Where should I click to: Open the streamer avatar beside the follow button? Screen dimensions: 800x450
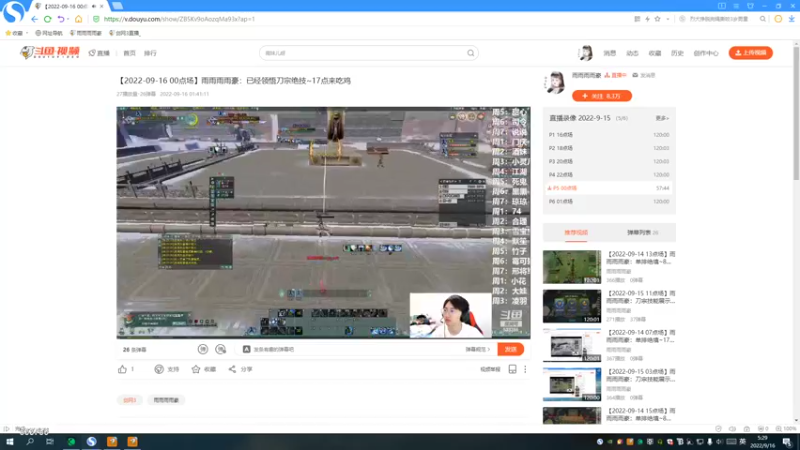tap(556, 82)
